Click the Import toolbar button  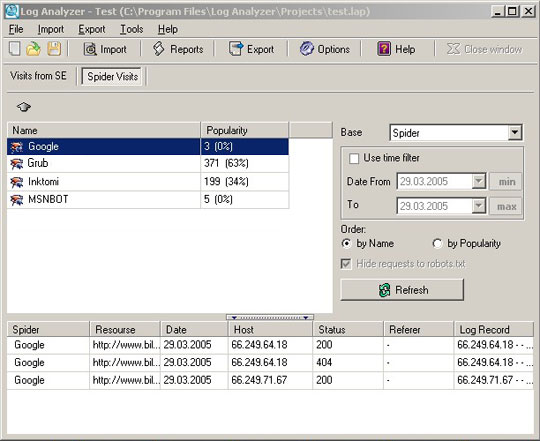coord(105,49)
